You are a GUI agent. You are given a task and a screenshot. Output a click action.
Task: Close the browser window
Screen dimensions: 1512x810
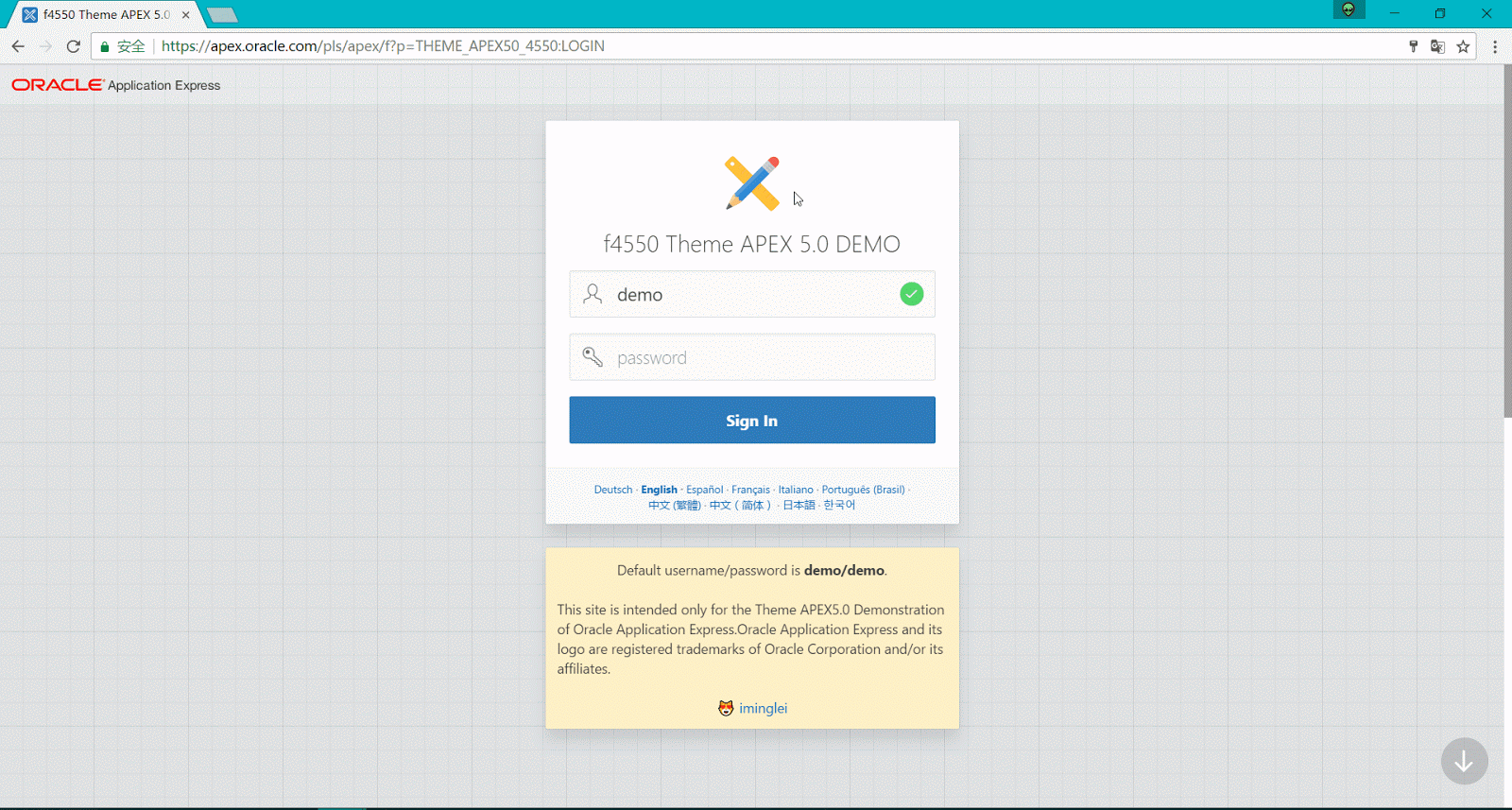tap(1486, 13)
